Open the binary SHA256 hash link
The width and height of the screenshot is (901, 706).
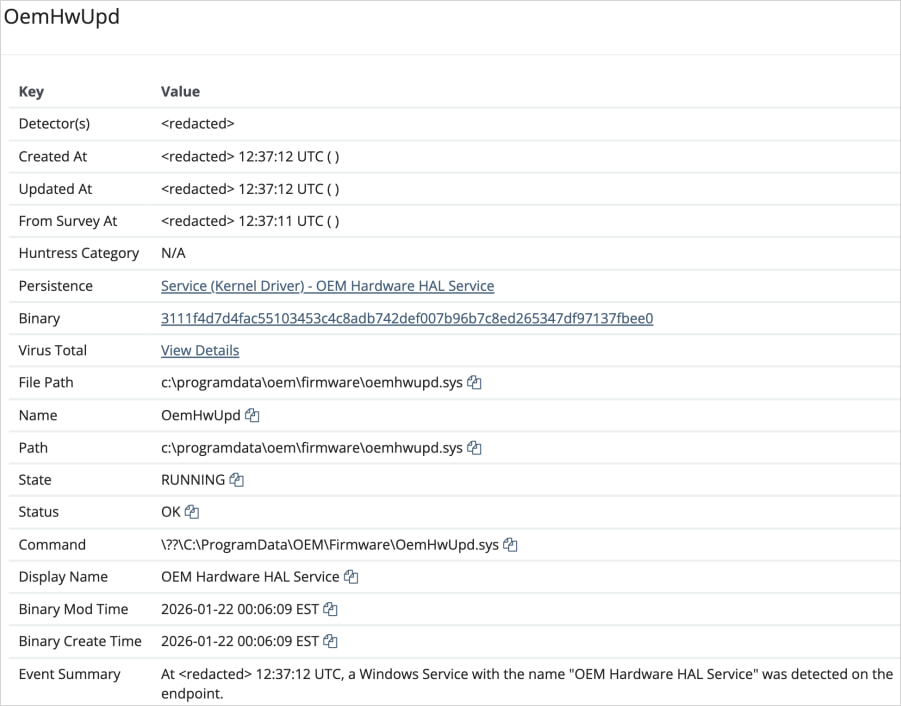(x=407, y=318)
